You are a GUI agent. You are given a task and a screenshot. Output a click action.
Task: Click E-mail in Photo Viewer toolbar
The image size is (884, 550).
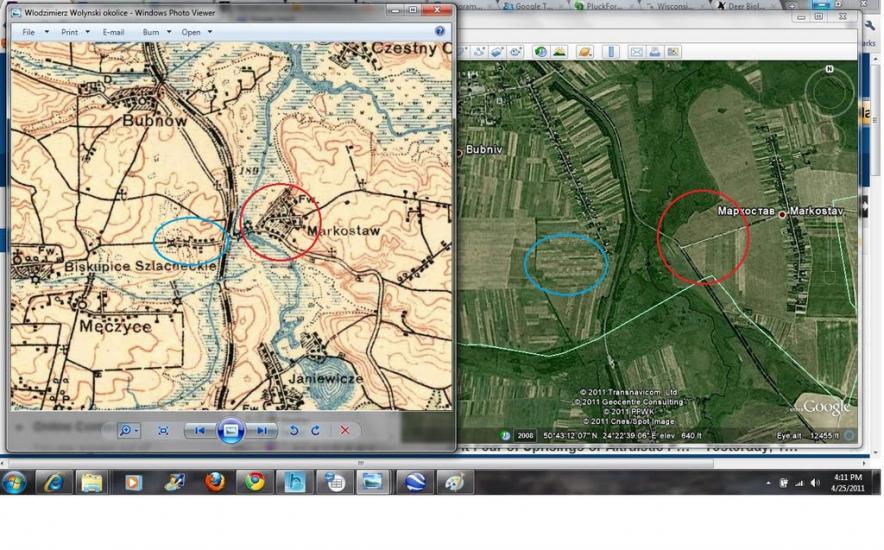tap(113, 32)
